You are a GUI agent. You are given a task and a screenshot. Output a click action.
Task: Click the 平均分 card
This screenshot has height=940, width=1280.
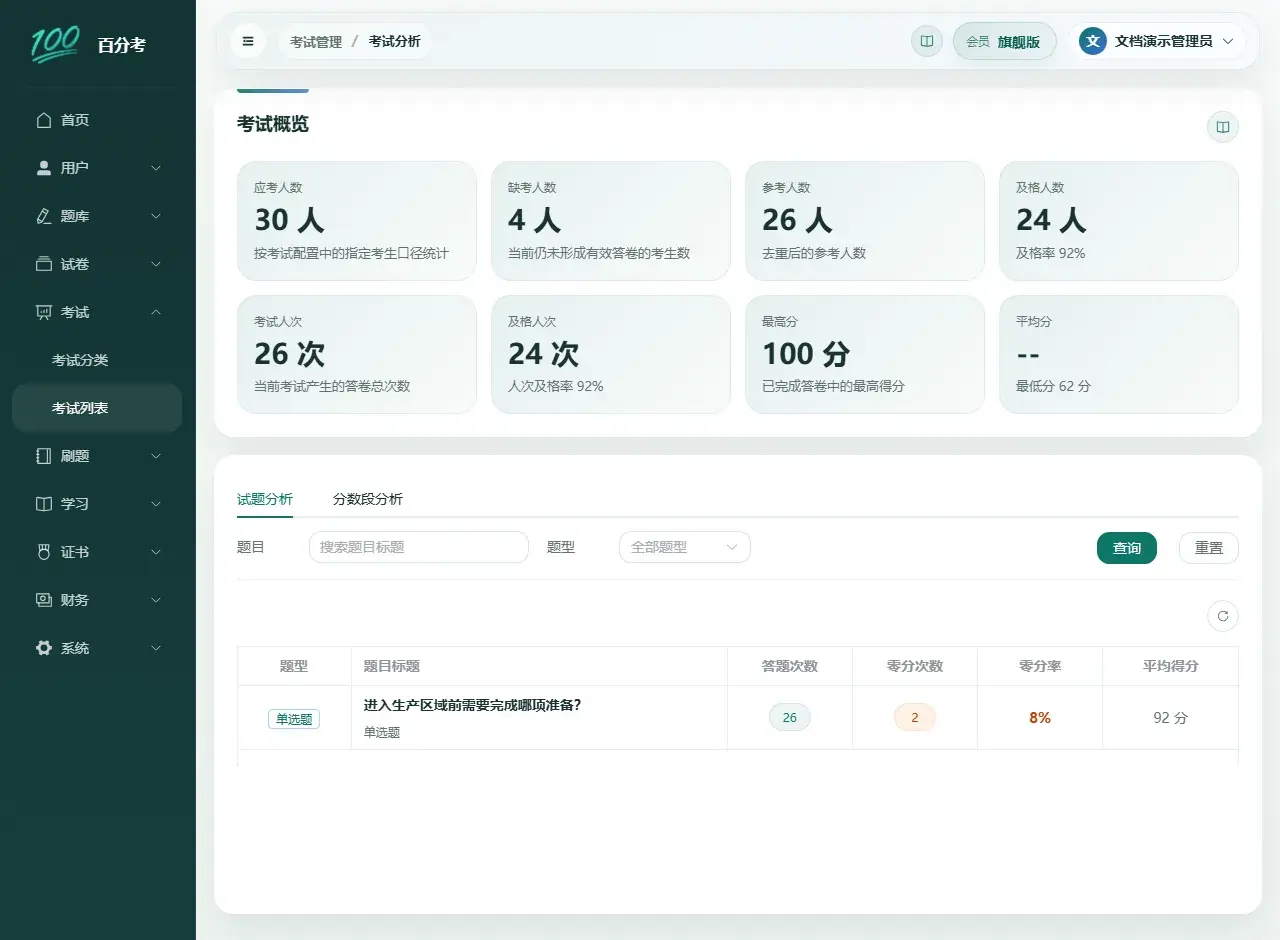pos(1119,354)
